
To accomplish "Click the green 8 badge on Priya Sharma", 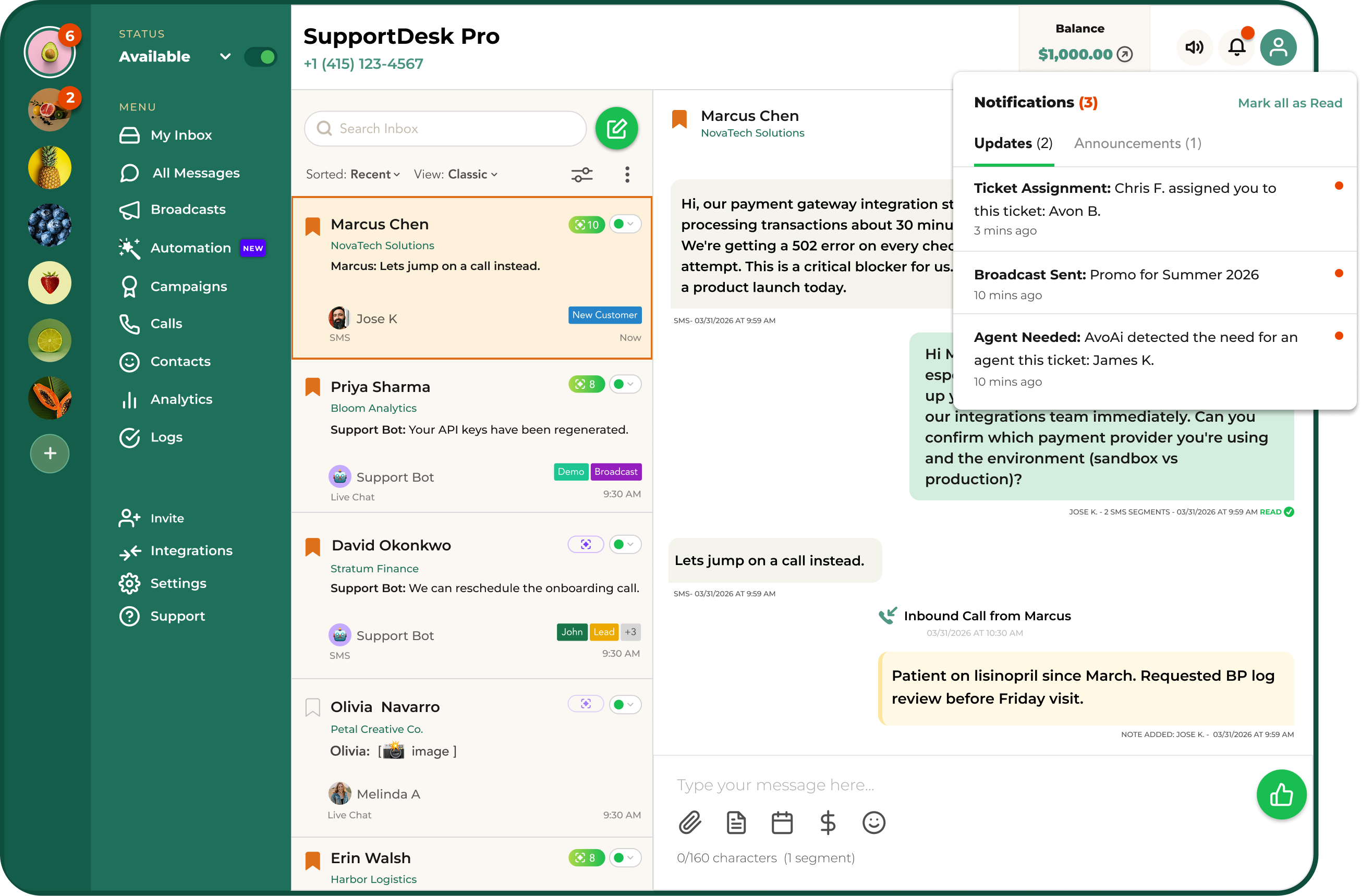I will click(x=587, y=384).
